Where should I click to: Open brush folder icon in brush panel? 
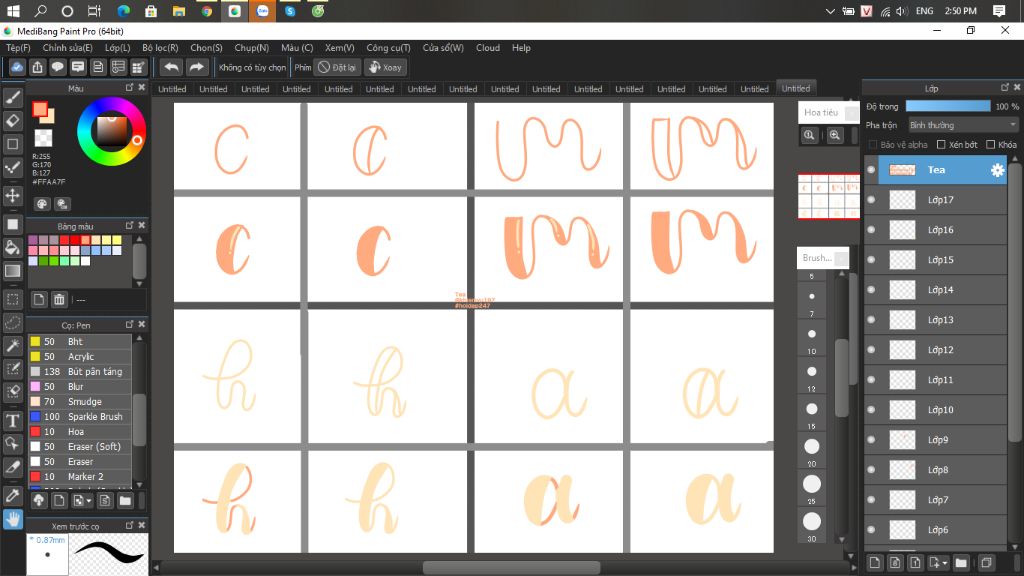(x=125, y=501)
